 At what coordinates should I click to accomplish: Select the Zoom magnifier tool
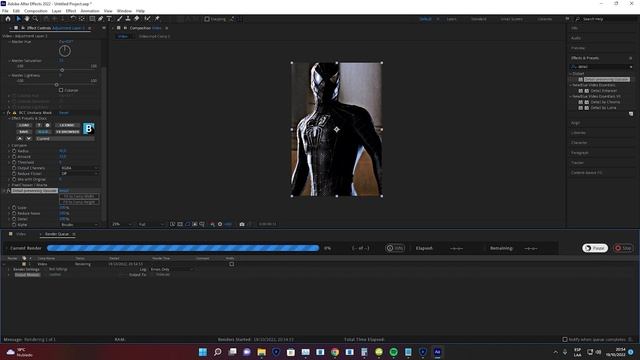[x=36, y=19]
